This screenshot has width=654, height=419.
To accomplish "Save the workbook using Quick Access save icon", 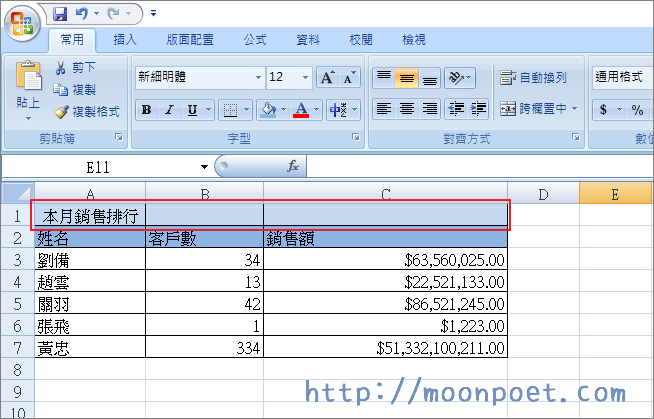I will [x=60, y=14].
